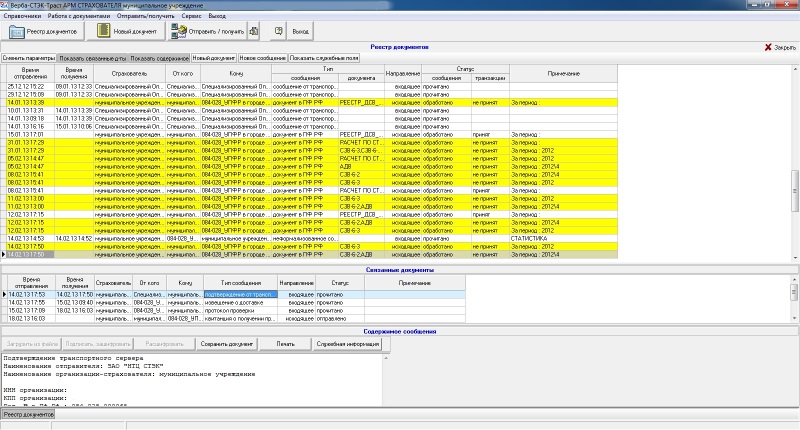Click the 15.01.13 10:06 received time cell
800x430 pixels.
74,127
